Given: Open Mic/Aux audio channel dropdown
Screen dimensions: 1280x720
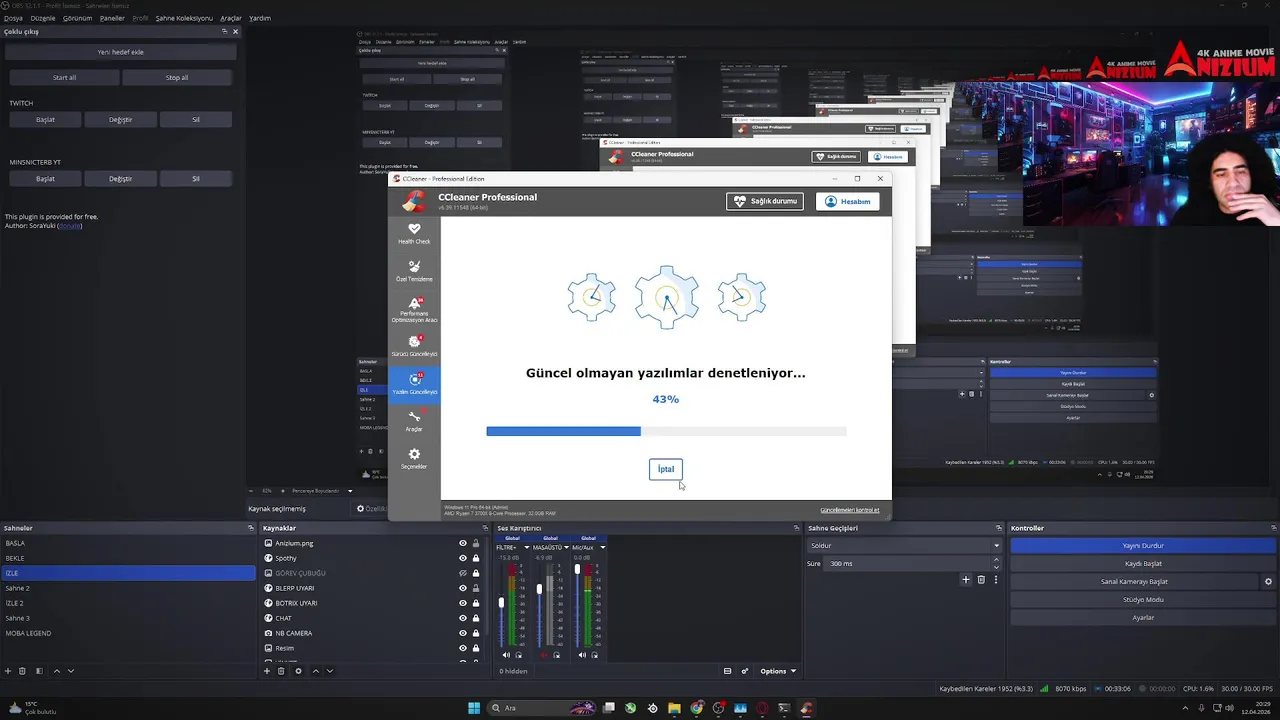Looking at the screenshot, I should [602, 547].
